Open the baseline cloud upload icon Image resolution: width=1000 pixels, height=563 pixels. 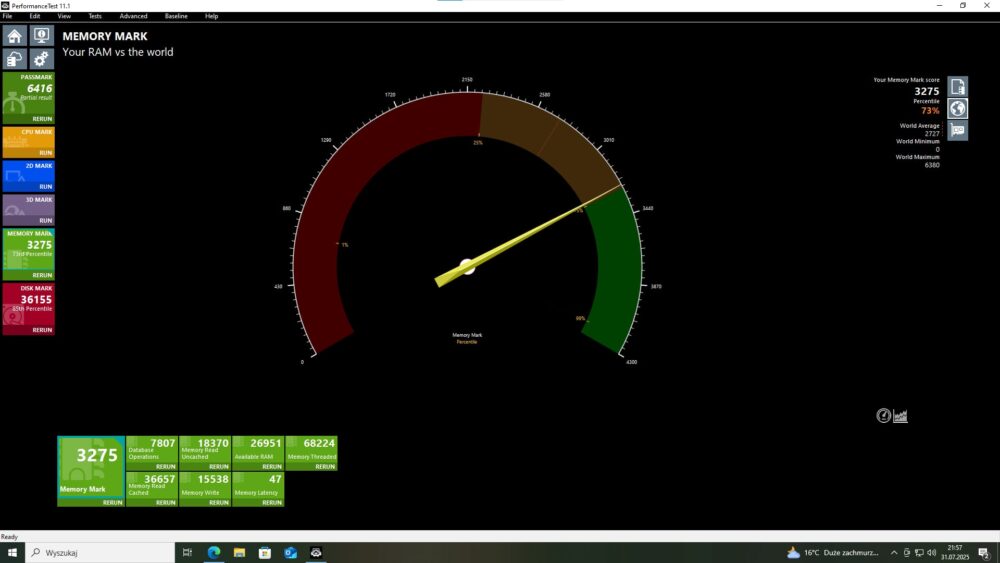(15, 59)
